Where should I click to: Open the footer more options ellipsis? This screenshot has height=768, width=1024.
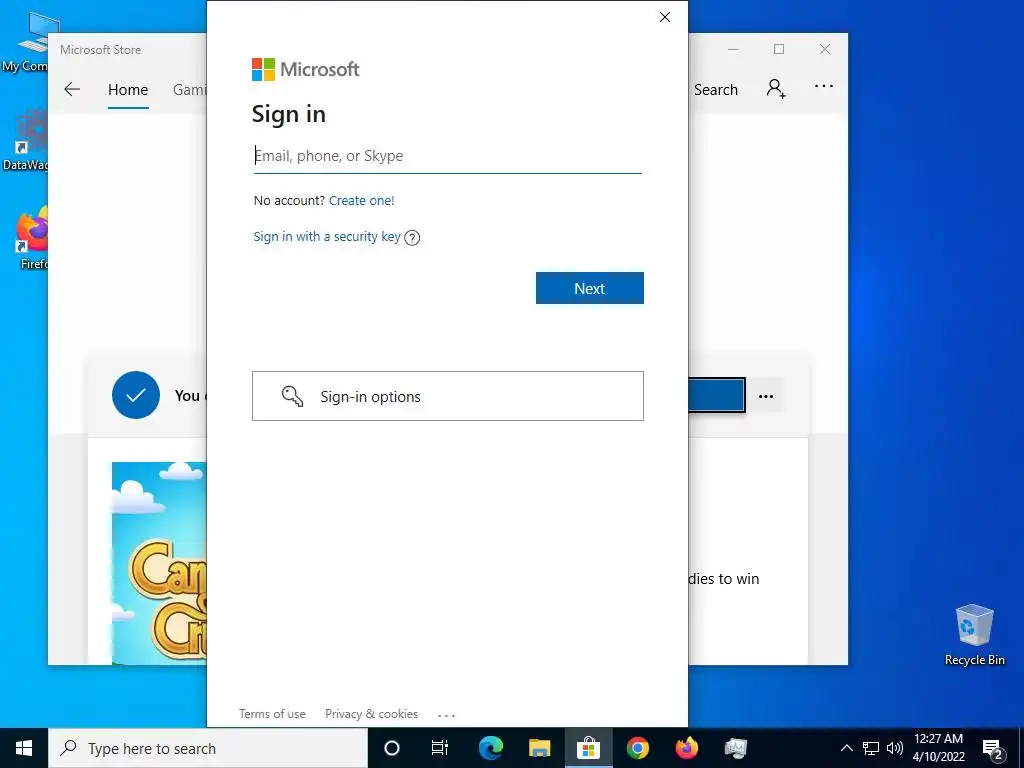446,715
